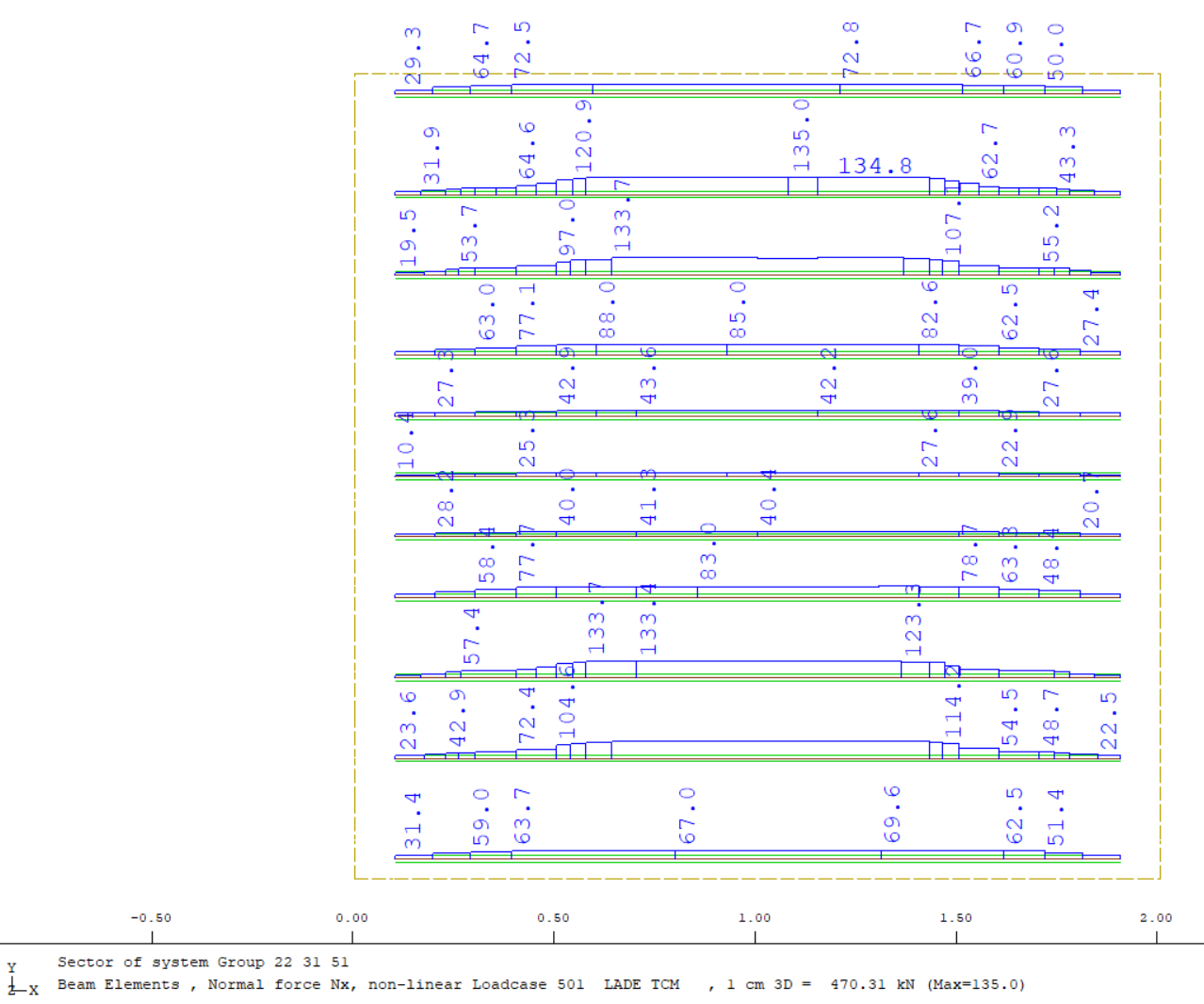Select the 83.0 beam value label
The height and width of the screenshot is (1004, 1204).
[x=708, y=552]
